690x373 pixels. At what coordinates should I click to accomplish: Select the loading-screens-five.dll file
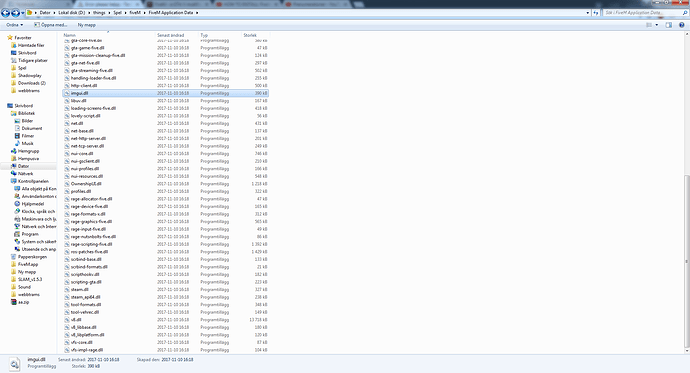pyautogui.click(x=93, y=108)
